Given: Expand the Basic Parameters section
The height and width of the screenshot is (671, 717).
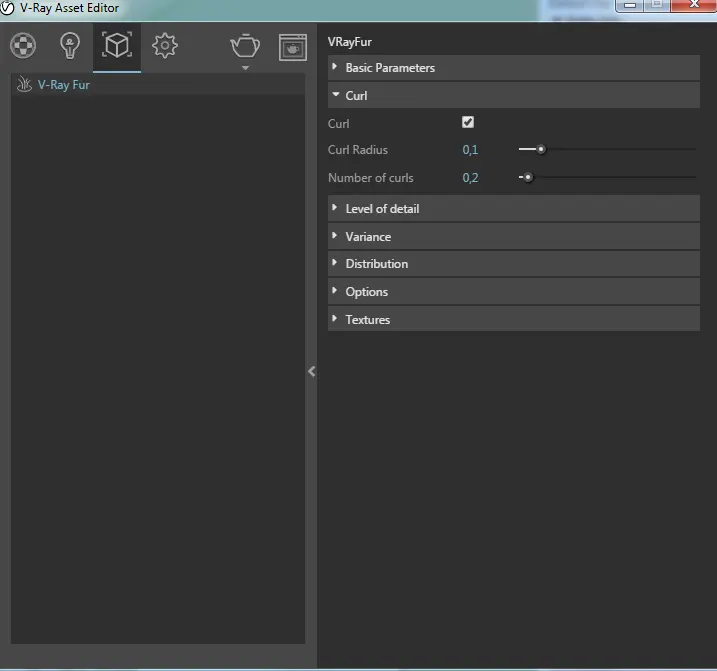Looking at the screenshot, I should [390, 68].
